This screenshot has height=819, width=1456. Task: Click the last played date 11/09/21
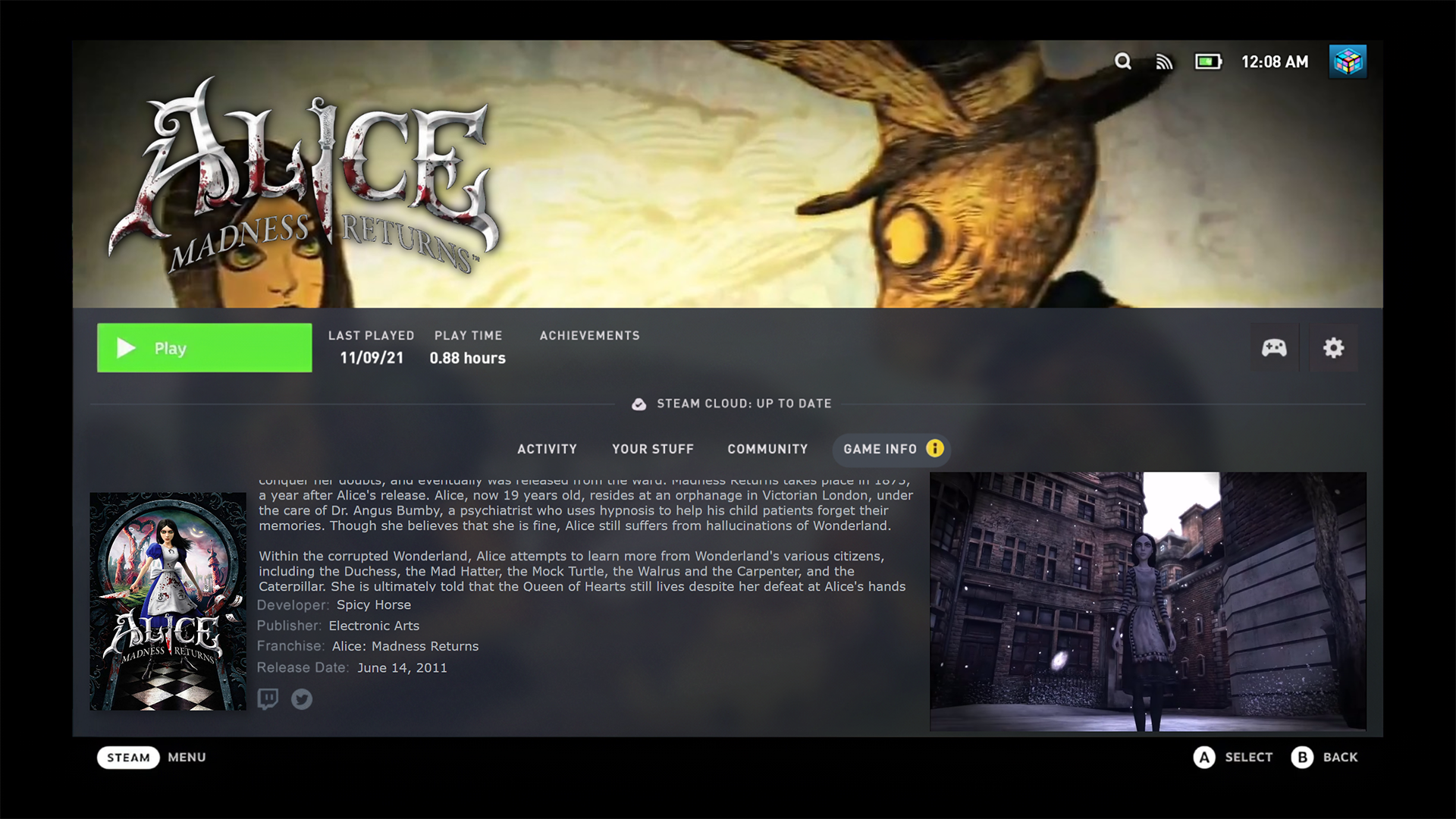(x=372, y=358)
